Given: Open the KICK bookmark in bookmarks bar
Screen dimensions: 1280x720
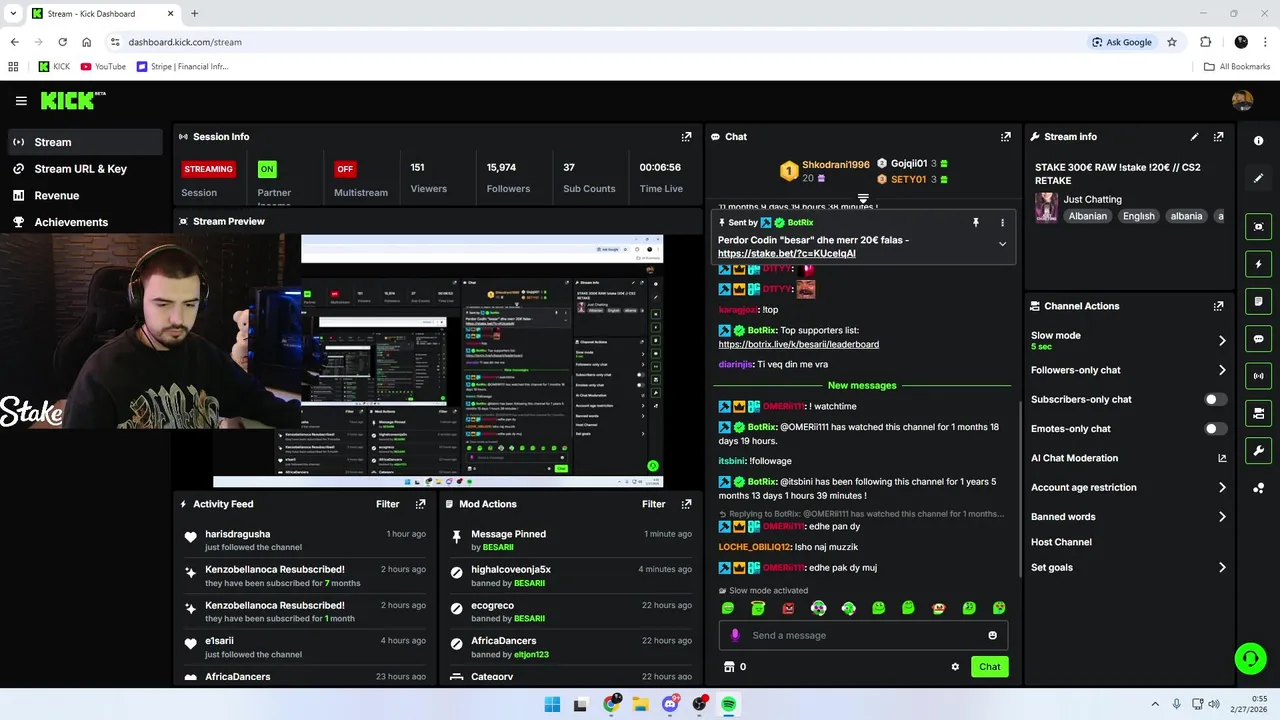Looking at the screenshot, I should point(54,67).
